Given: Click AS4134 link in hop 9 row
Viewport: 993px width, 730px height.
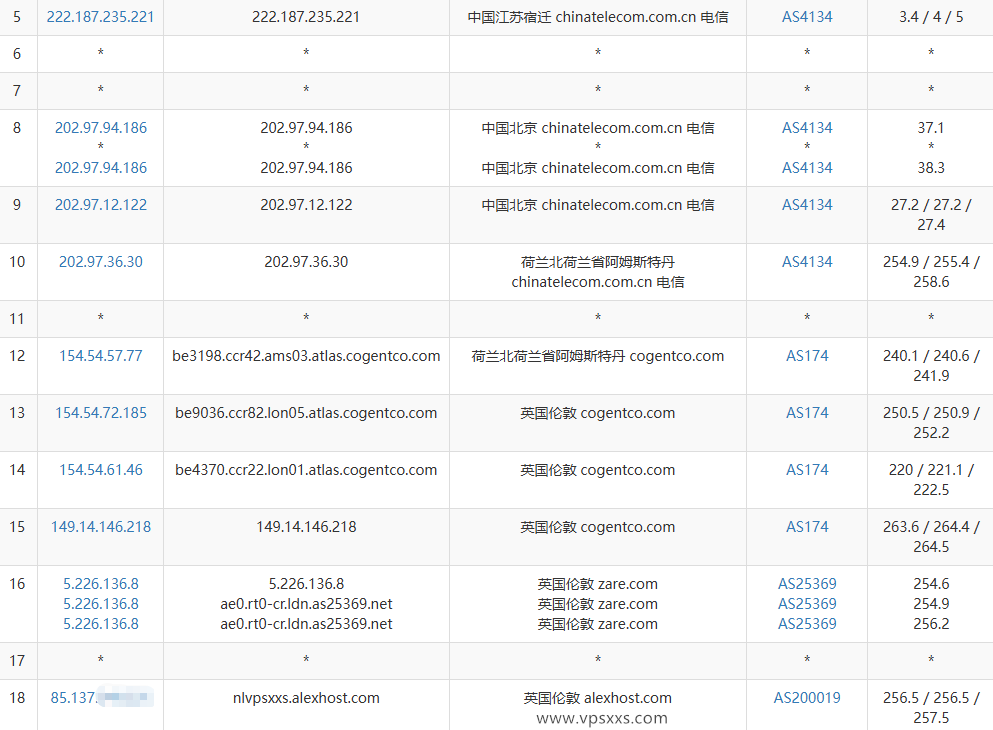Looking at the screenshot, I should [x=807, y=205].
